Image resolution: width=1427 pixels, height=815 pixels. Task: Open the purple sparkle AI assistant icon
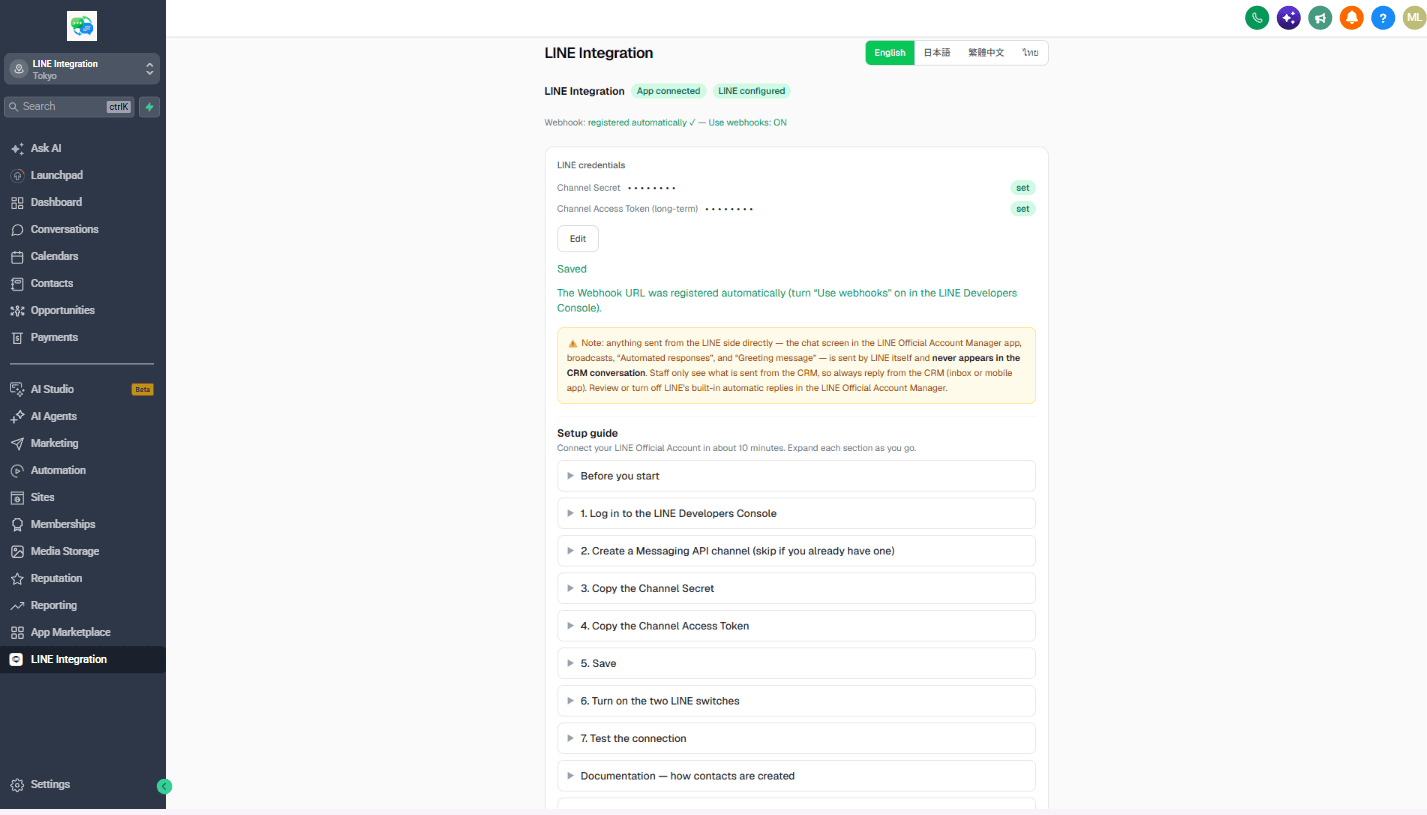point(1288,17)
